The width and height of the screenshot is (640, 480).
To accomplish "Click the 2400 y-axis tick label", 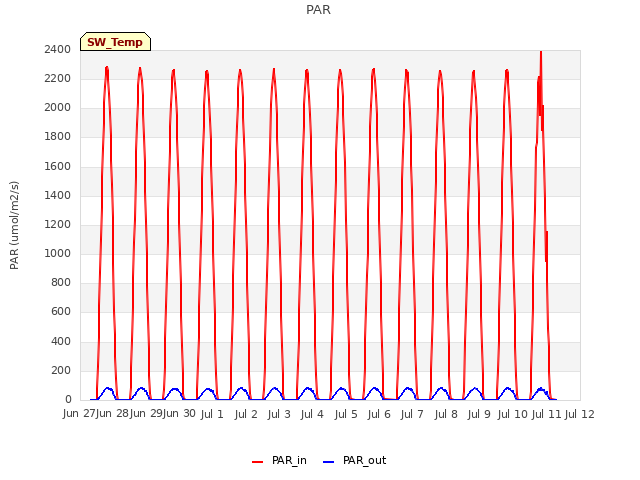I will tap(58, 49).
